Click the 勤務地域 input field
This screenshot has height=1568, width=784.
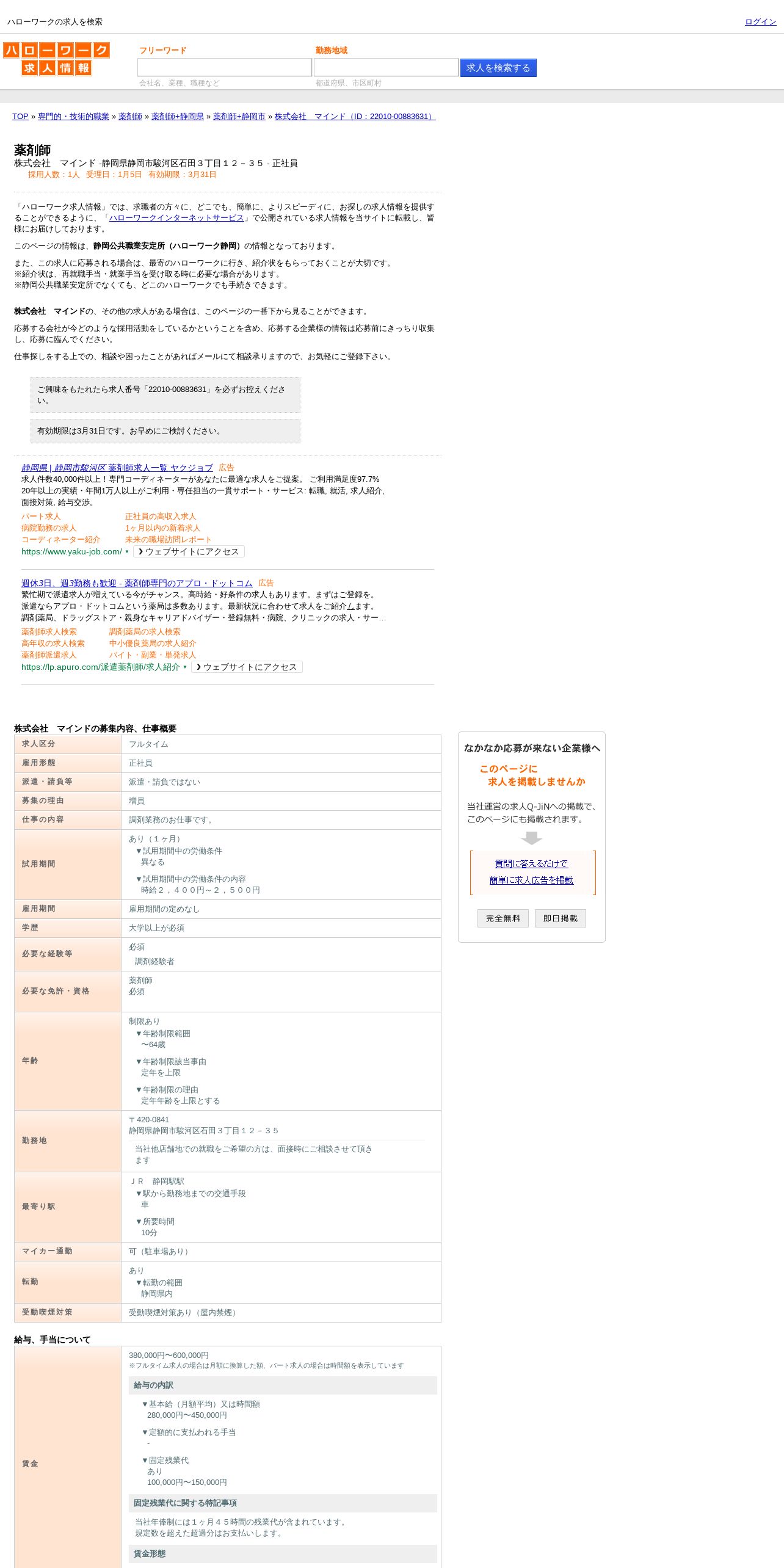pos(386,67)
